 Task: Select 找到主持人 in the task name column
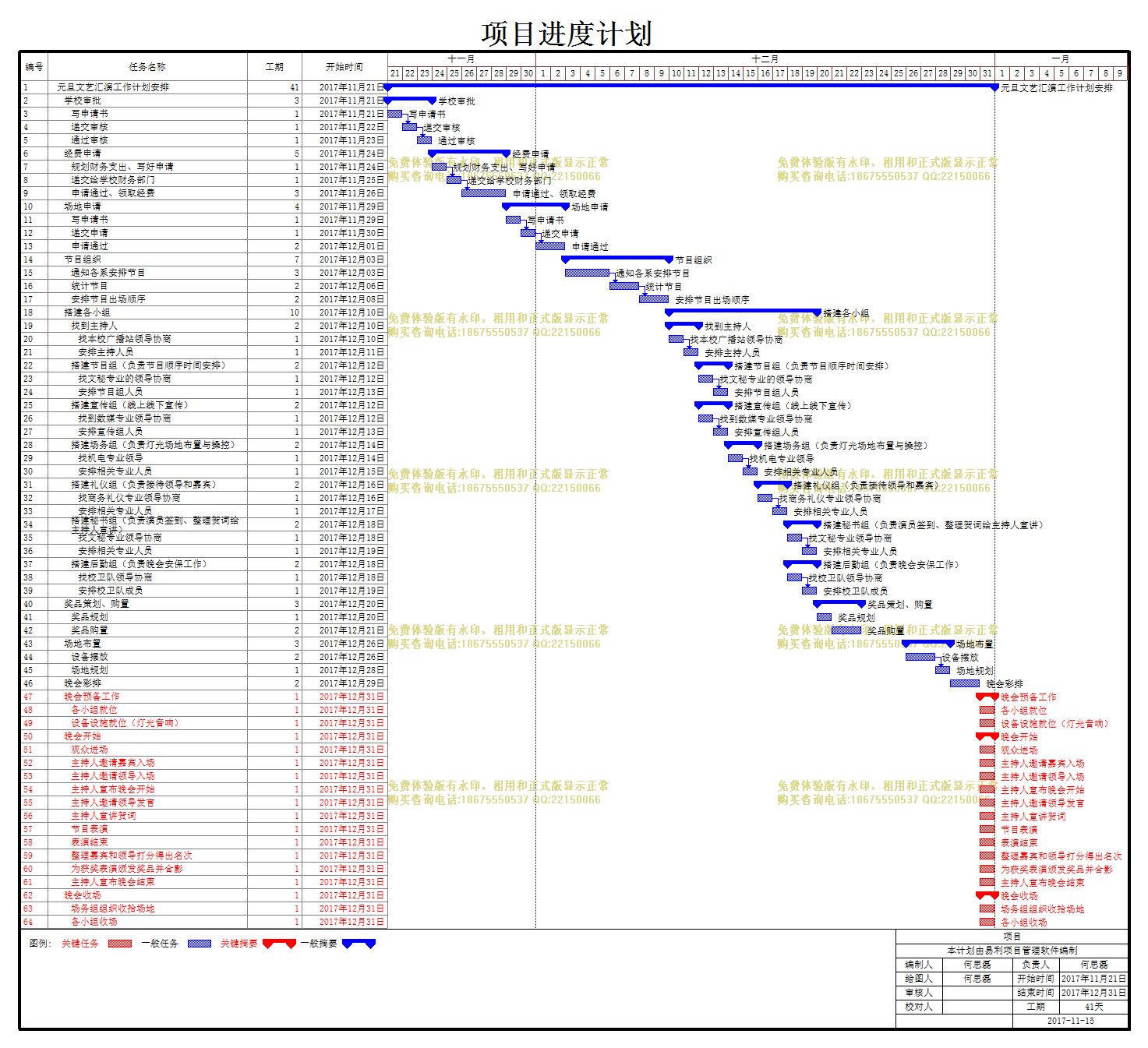coord(94,326)
